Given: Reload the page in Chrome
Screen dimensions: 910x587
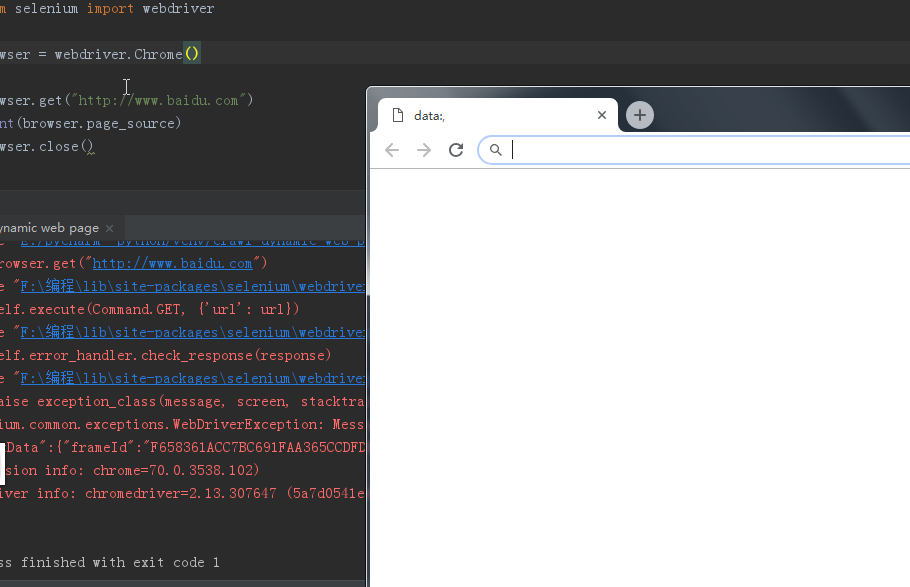Looking at the screenshot, I should click(x=456, y=150).
